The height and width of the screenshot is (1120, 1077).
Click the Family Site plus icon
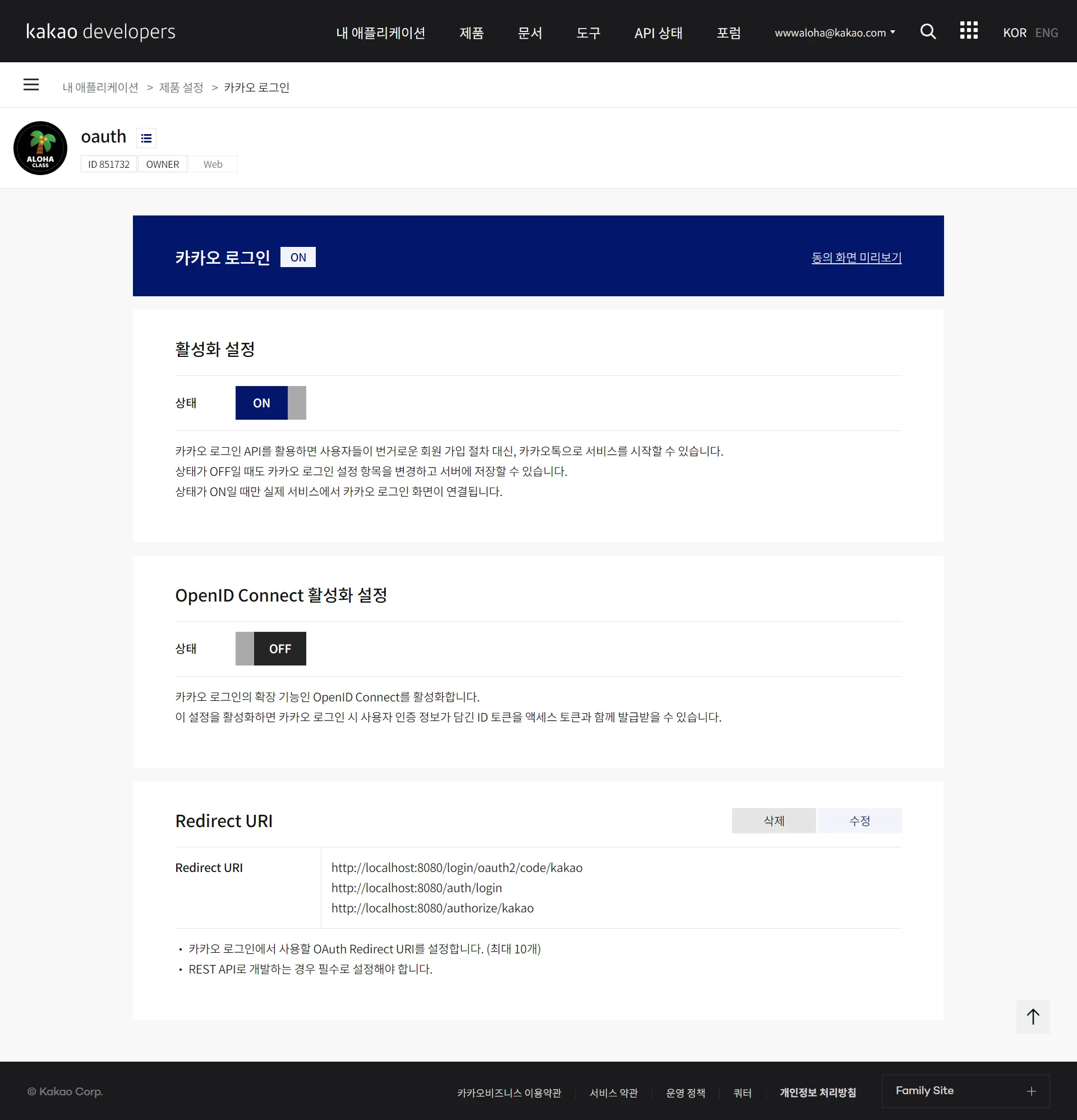pos(1032,1091)
